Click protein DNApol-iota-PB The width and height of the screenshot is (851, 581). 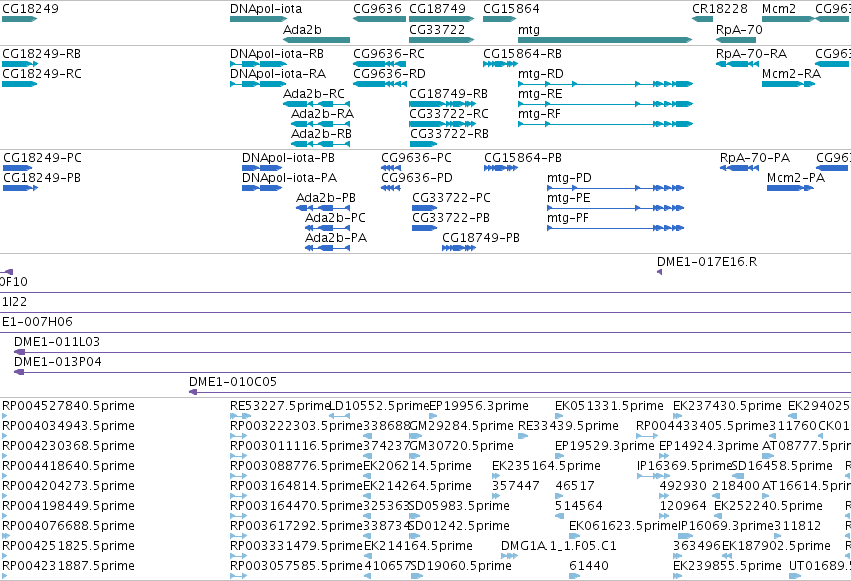click(288, 158)
